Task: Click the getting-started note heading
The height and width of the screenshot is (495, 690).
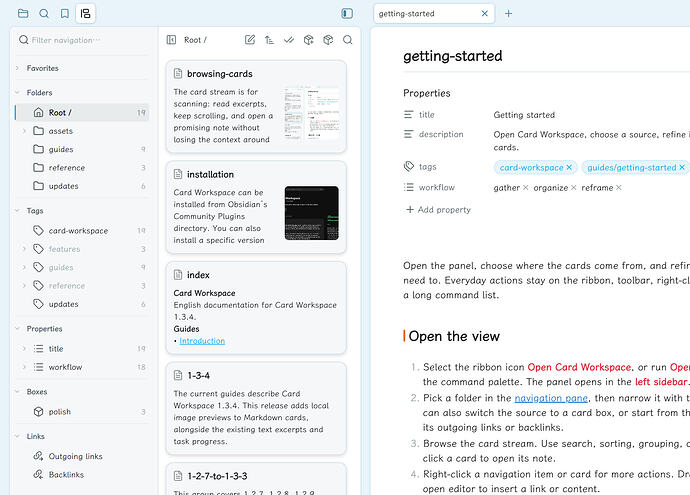Action: (453, 56)
